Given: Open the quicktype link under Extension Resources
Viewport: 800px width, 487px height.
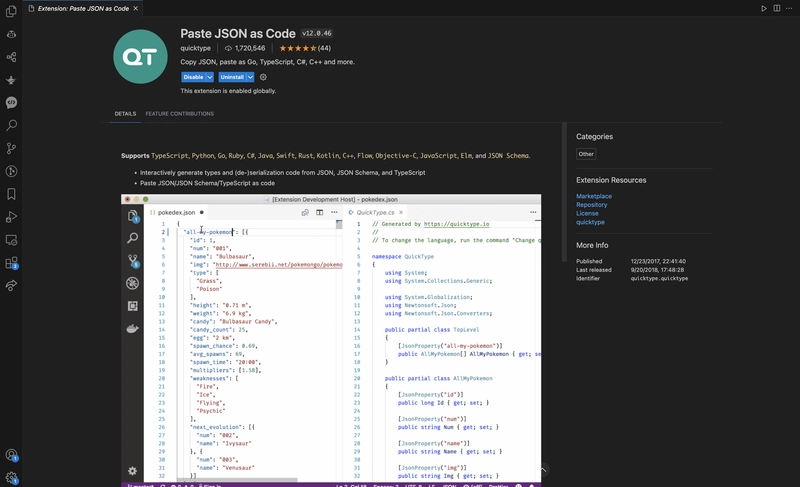Looking at the screenshot, I should (590, 222).
